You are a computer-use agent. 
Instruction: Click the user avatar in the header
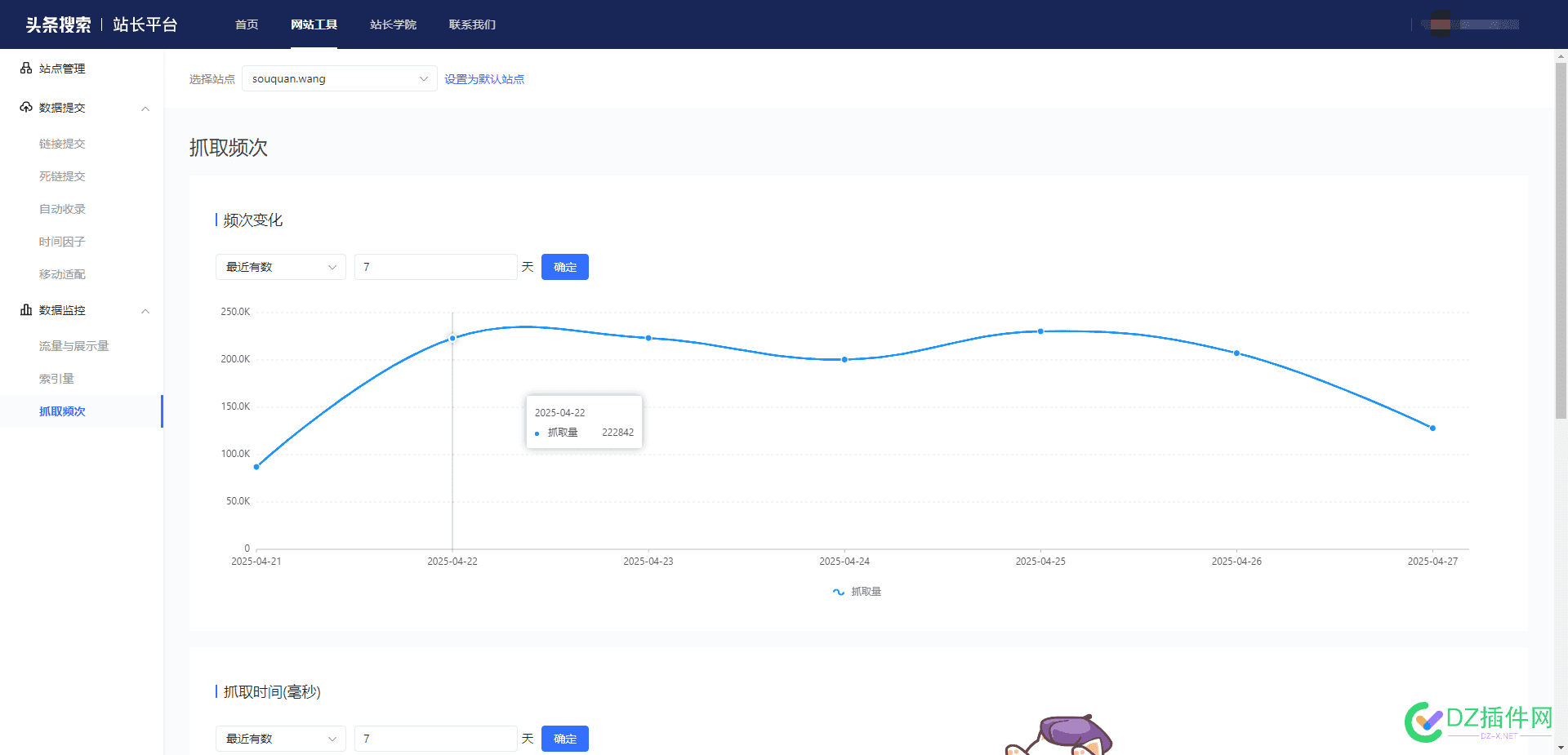[1441, 24]
